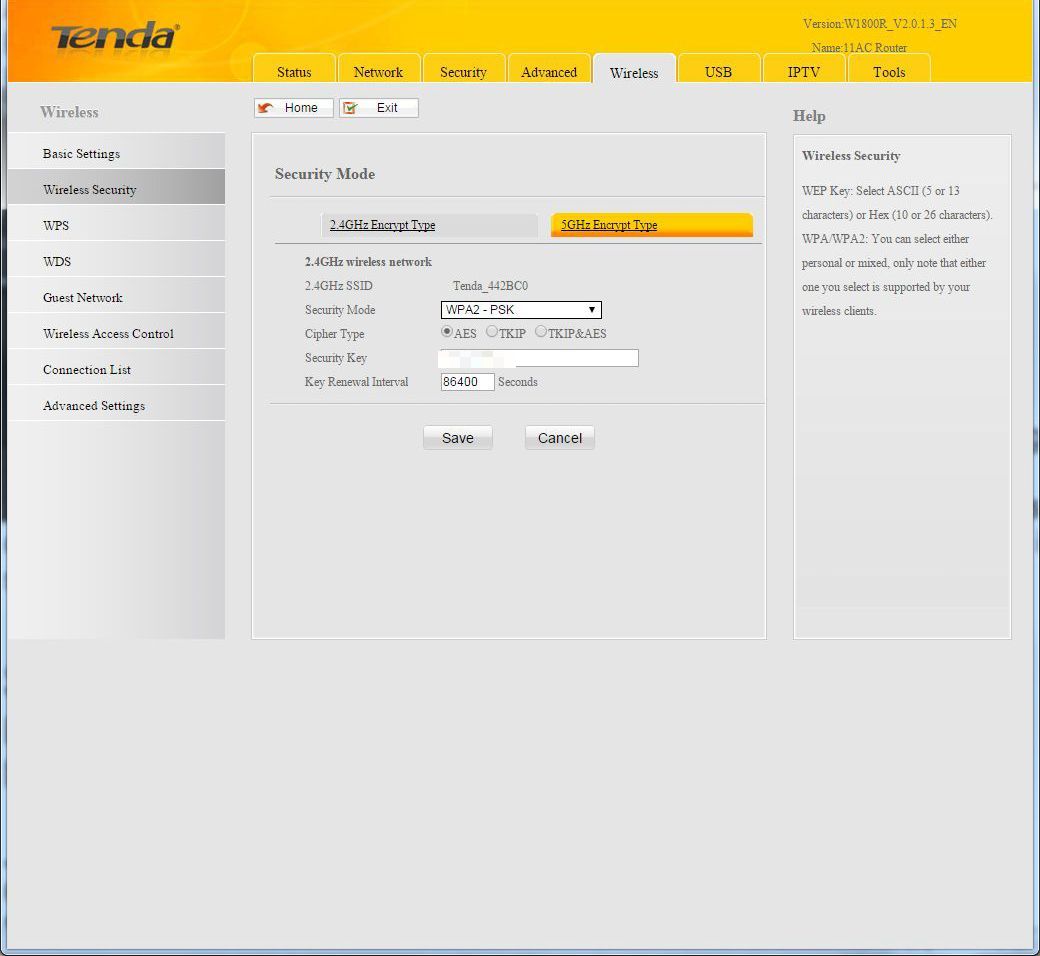Viewport: 1040px width, 956px height.
Task: Open the USB tab
Action: [718, 72]
